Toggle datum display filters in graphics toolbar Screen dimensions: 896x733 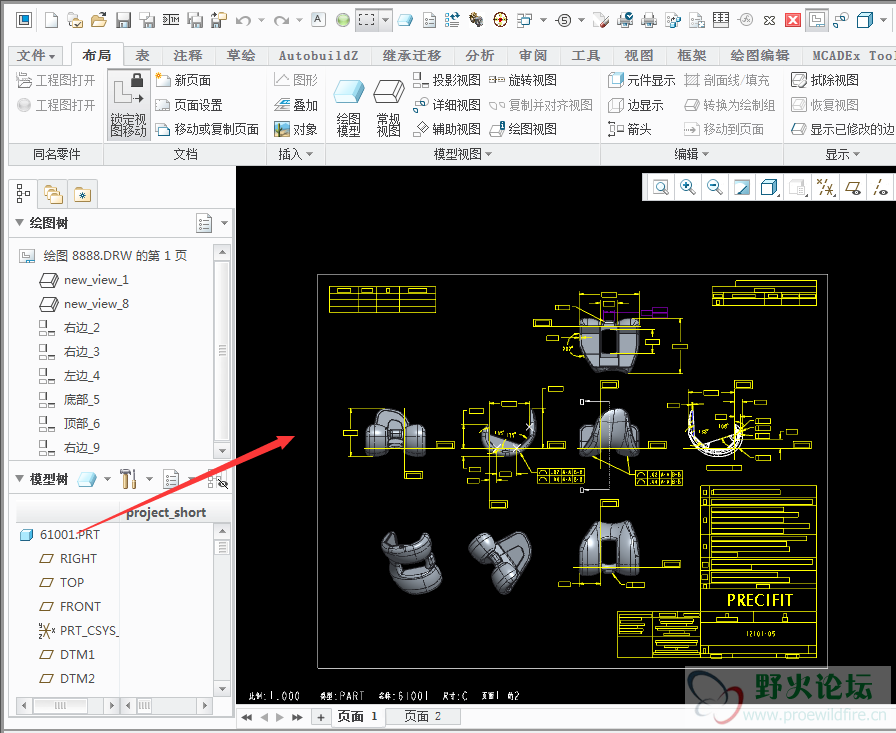[825, 187]
